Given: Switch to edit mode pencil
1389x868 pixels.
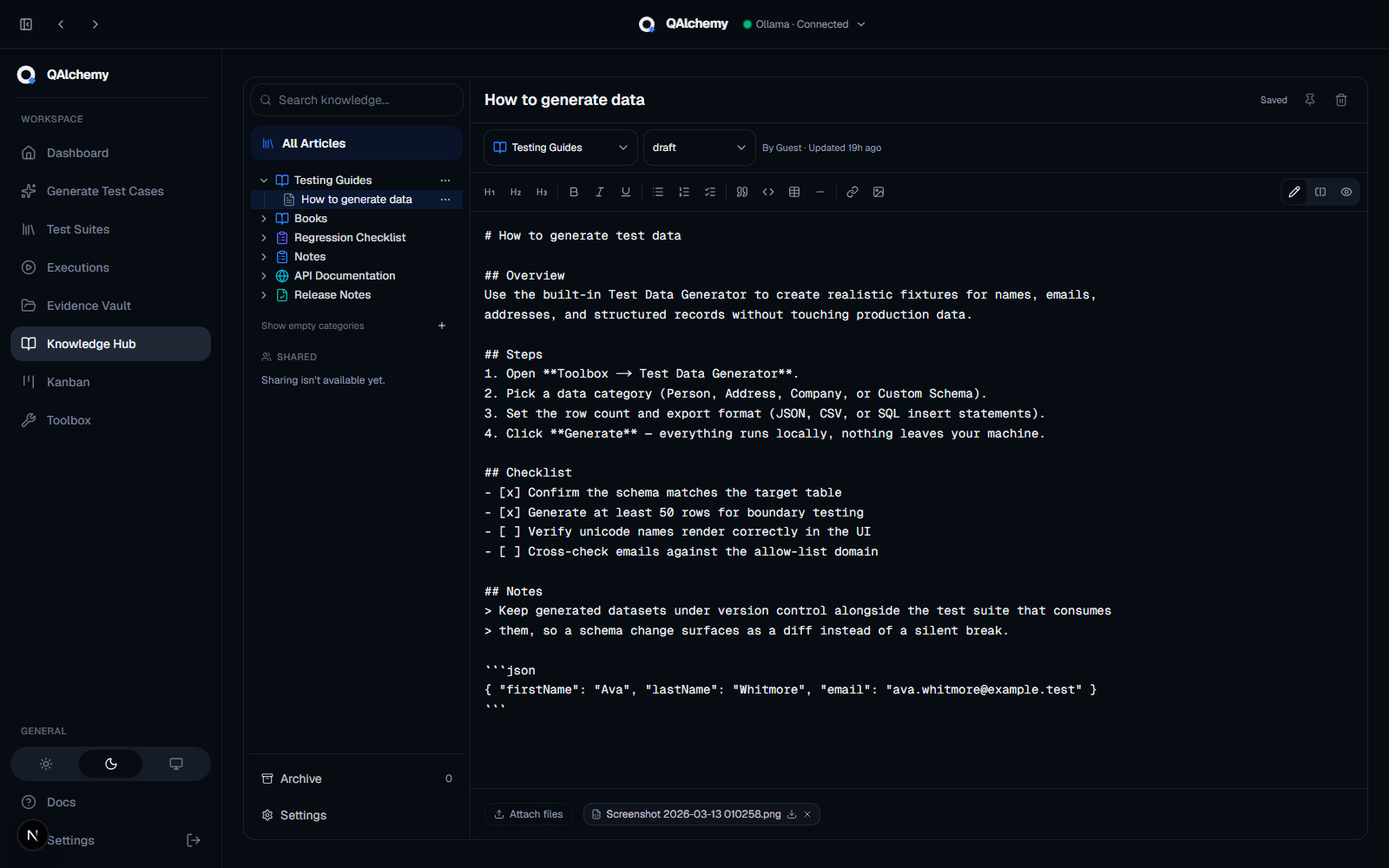Looking at the screenshot, I should (1294, 192).
